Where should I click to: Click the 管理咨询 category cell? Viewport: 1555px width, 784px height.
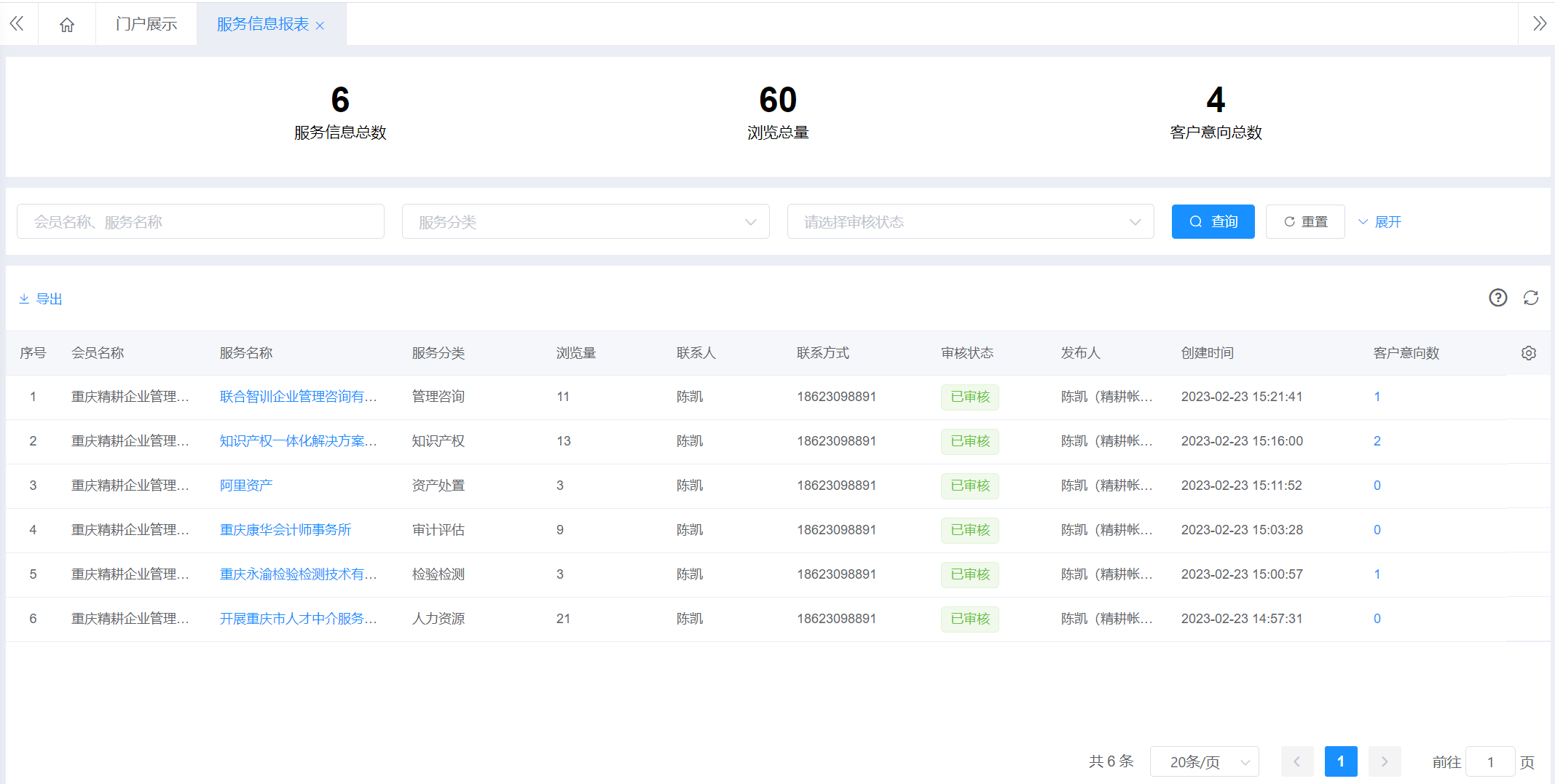(438, 397)
